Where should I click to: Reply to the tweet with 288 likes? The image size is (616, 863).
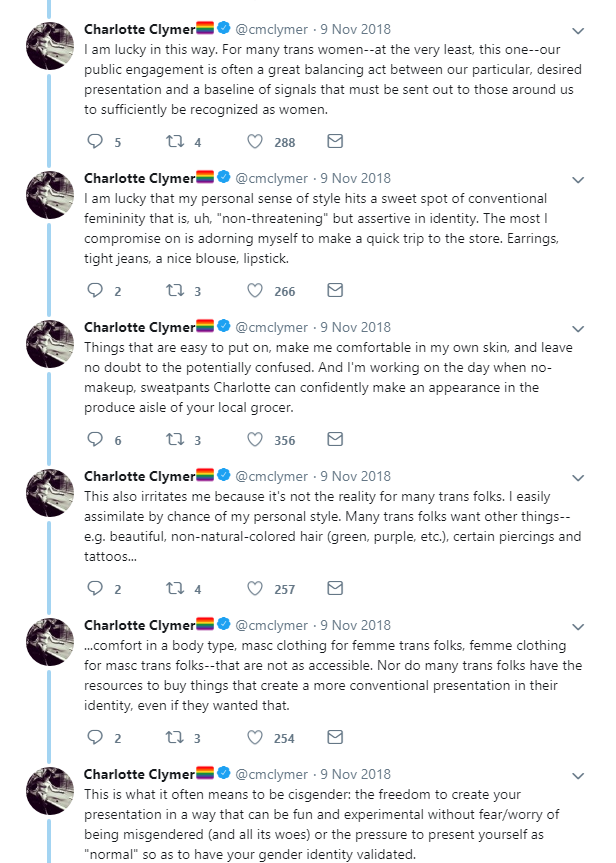tap(95, 141)
